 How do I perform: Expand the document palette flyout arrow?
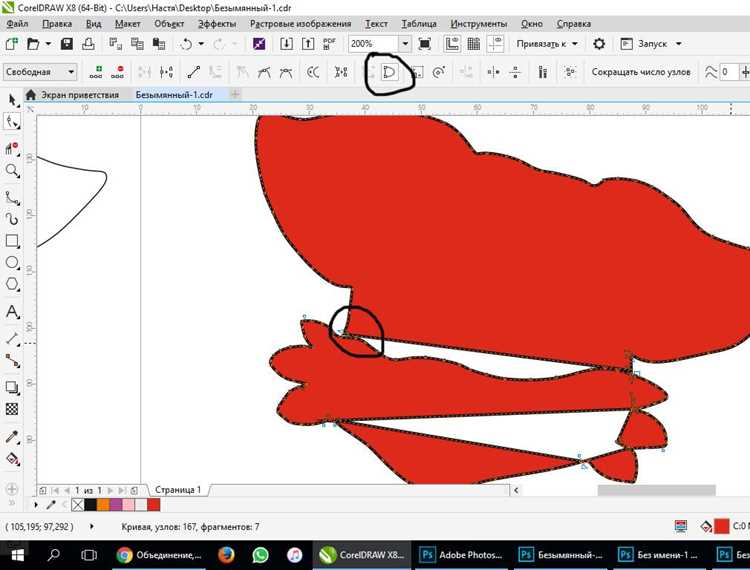click(36, 504)
